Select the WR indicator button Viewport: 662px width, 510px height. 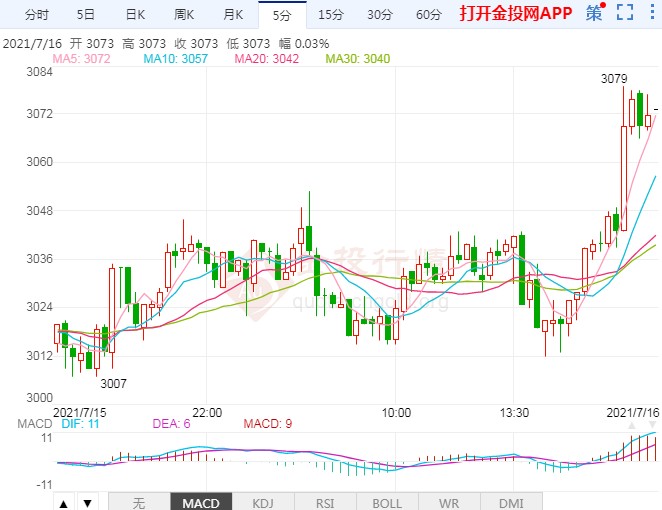click(448, 502)
